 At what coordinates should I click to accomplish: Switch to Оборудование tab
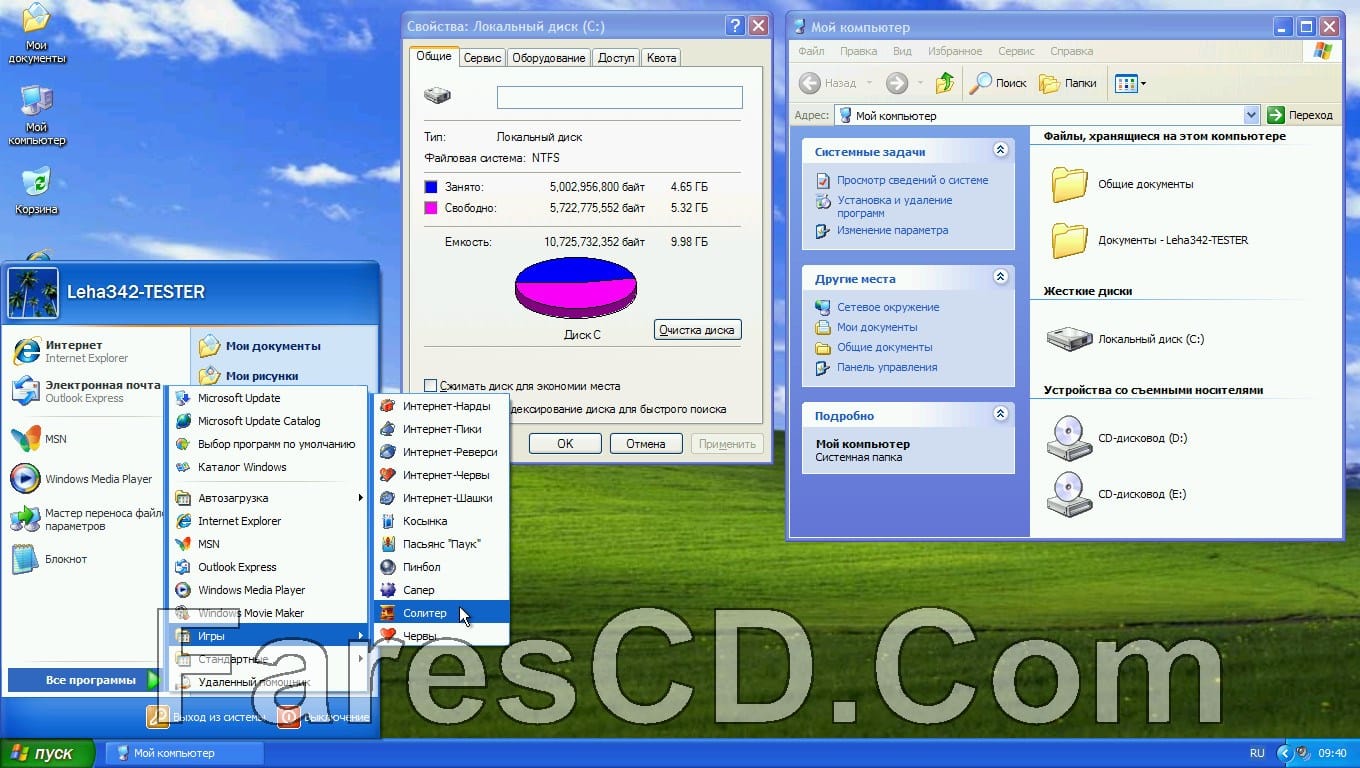click(x=548, y=58)
